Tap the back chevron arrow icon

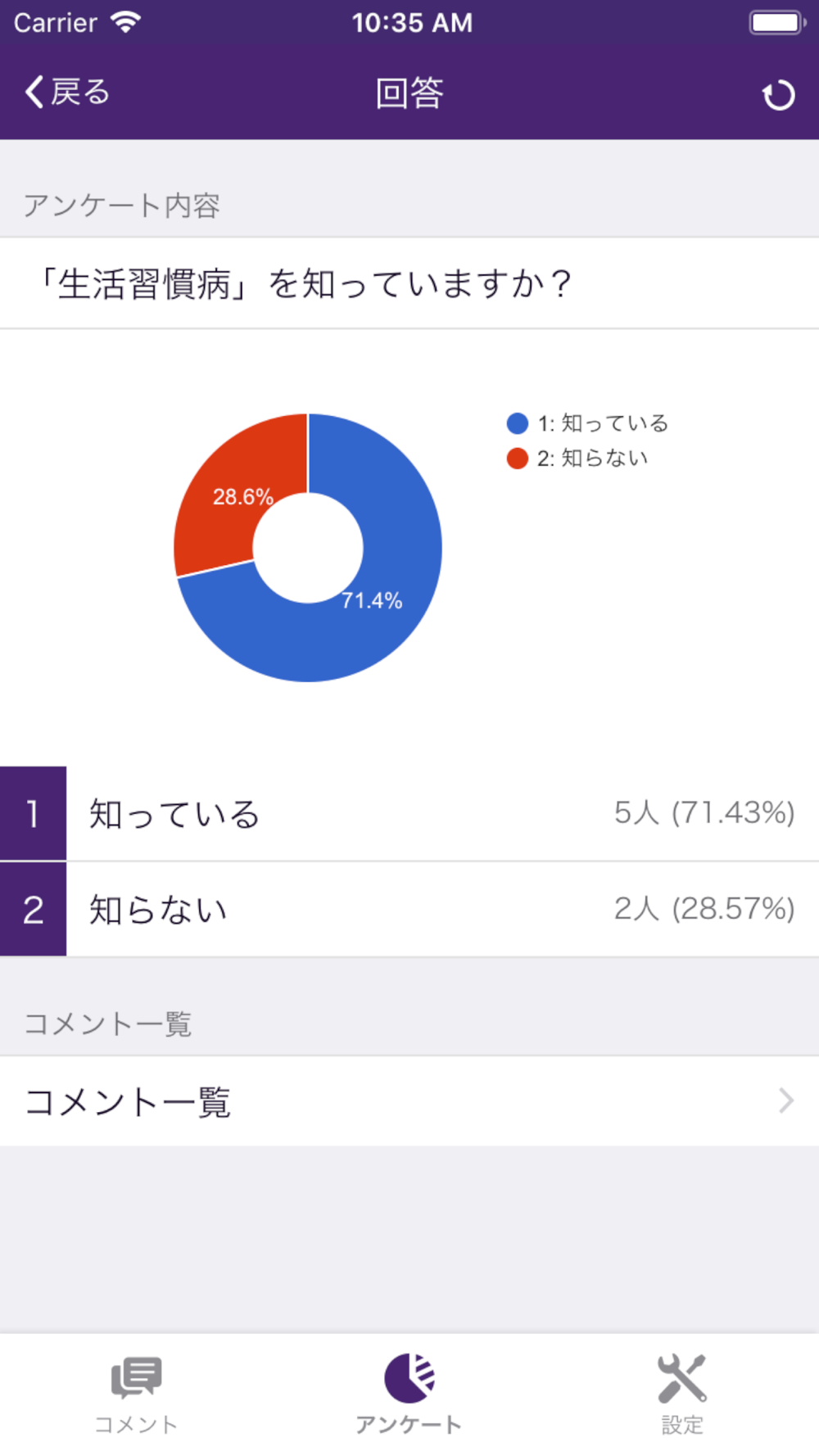tap(34, 92)
